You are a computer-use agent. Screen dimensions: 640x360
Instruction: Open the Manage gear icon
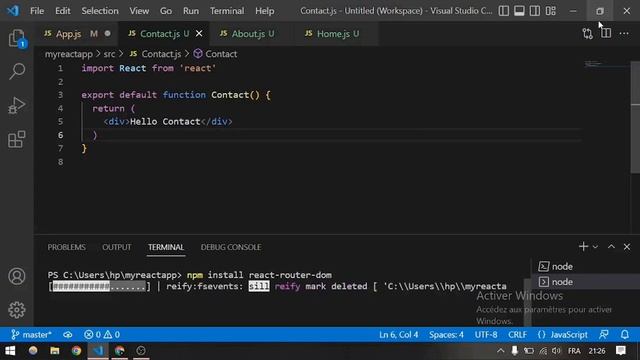(x=17, y=310)
